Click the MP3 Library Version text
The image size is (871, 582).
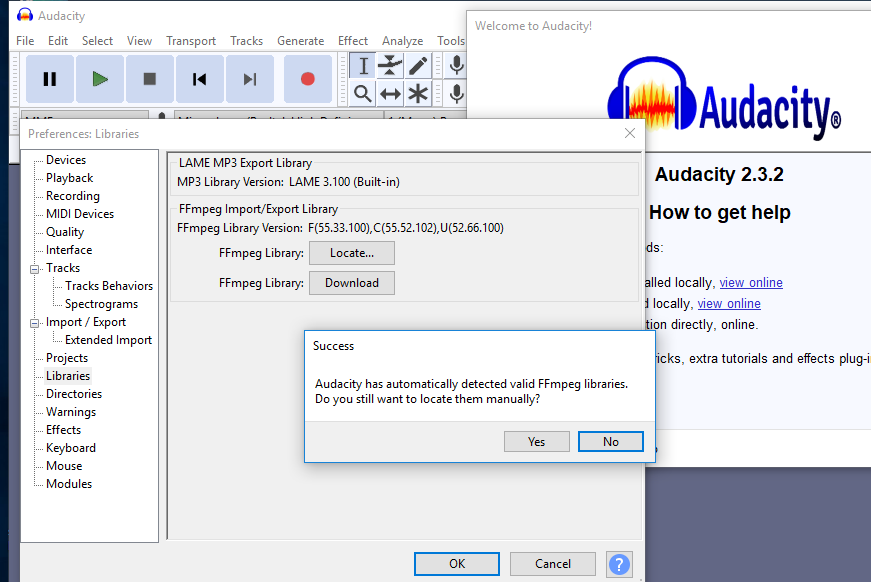288,182
